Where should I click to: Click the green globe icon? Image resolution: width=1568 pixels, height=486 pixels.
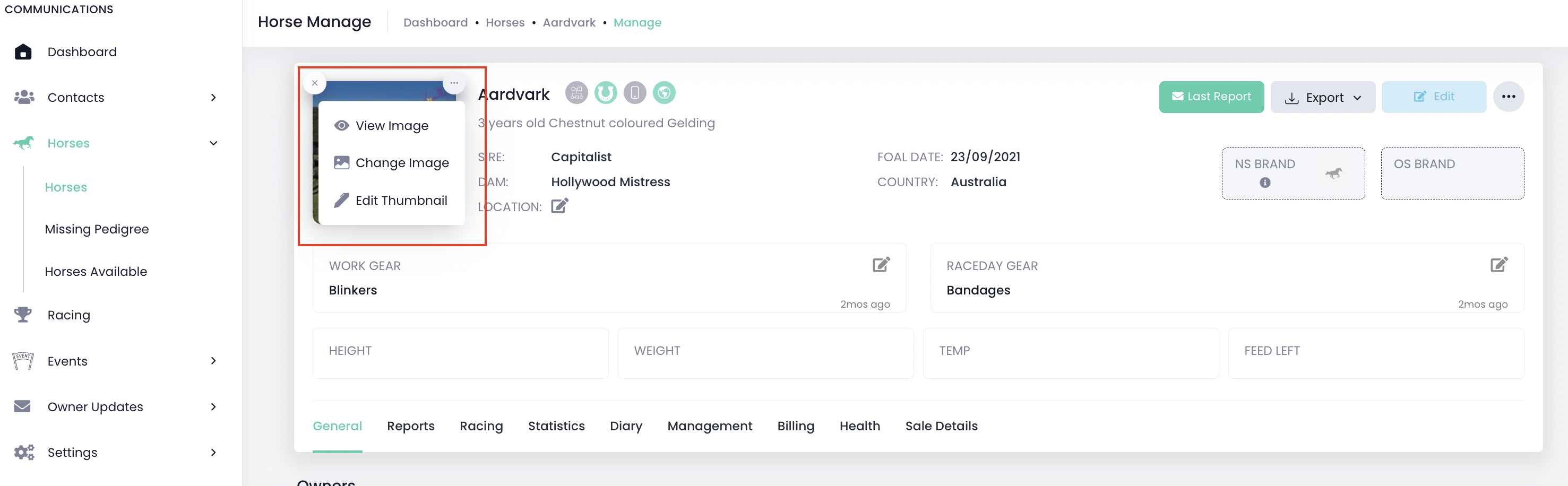[664, 93]
